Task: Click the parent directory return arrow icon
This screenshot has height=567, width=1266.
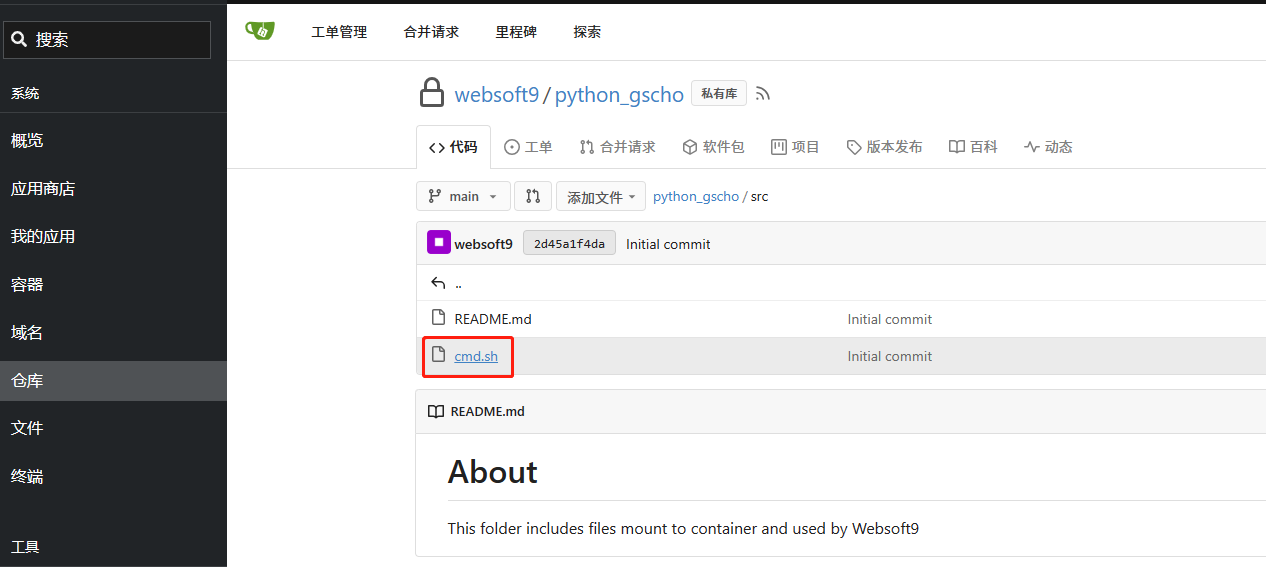Action: tap(437, 283)
